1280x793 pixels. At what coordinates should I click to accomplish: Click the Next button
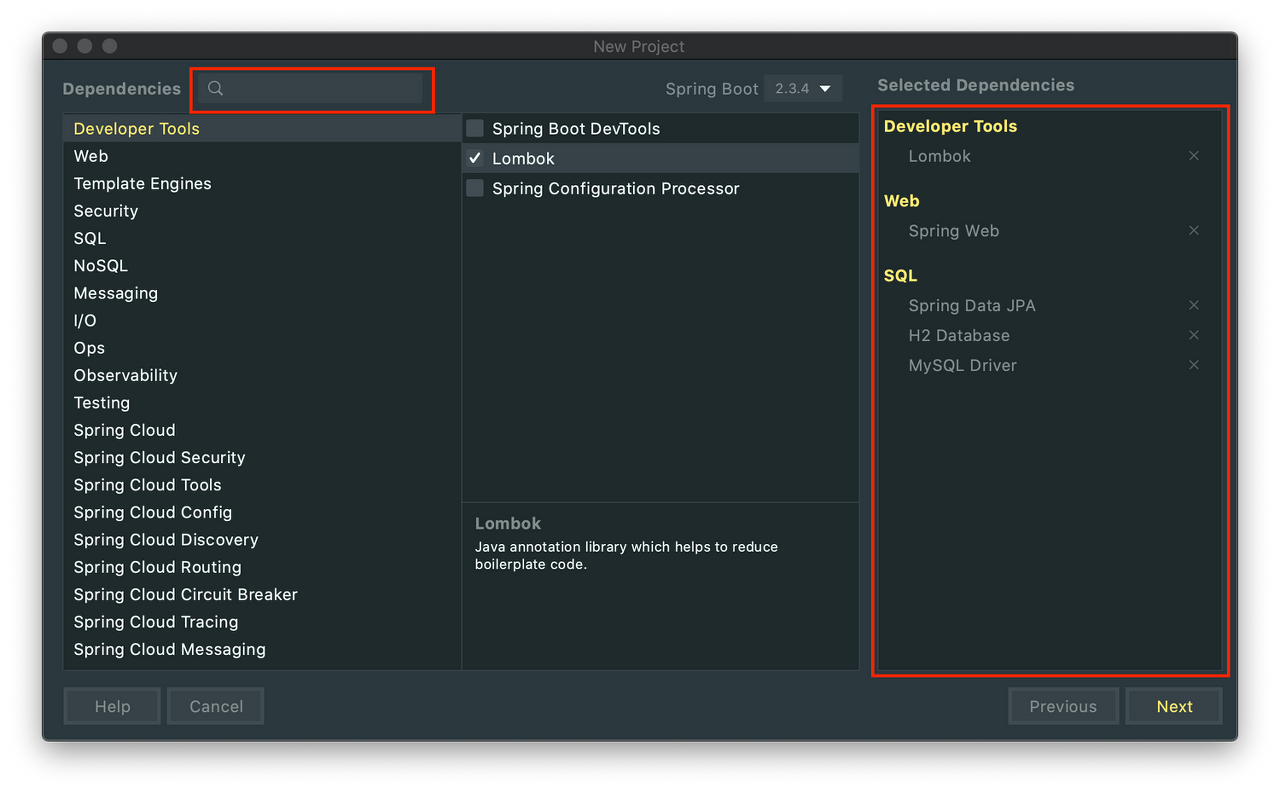(x=1174, y=706)
